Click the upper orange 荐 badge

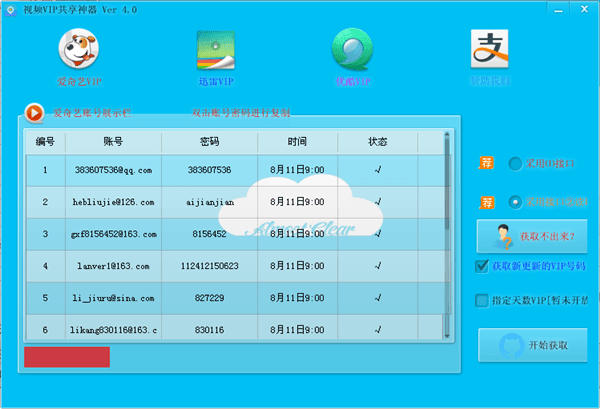[488, 163]
